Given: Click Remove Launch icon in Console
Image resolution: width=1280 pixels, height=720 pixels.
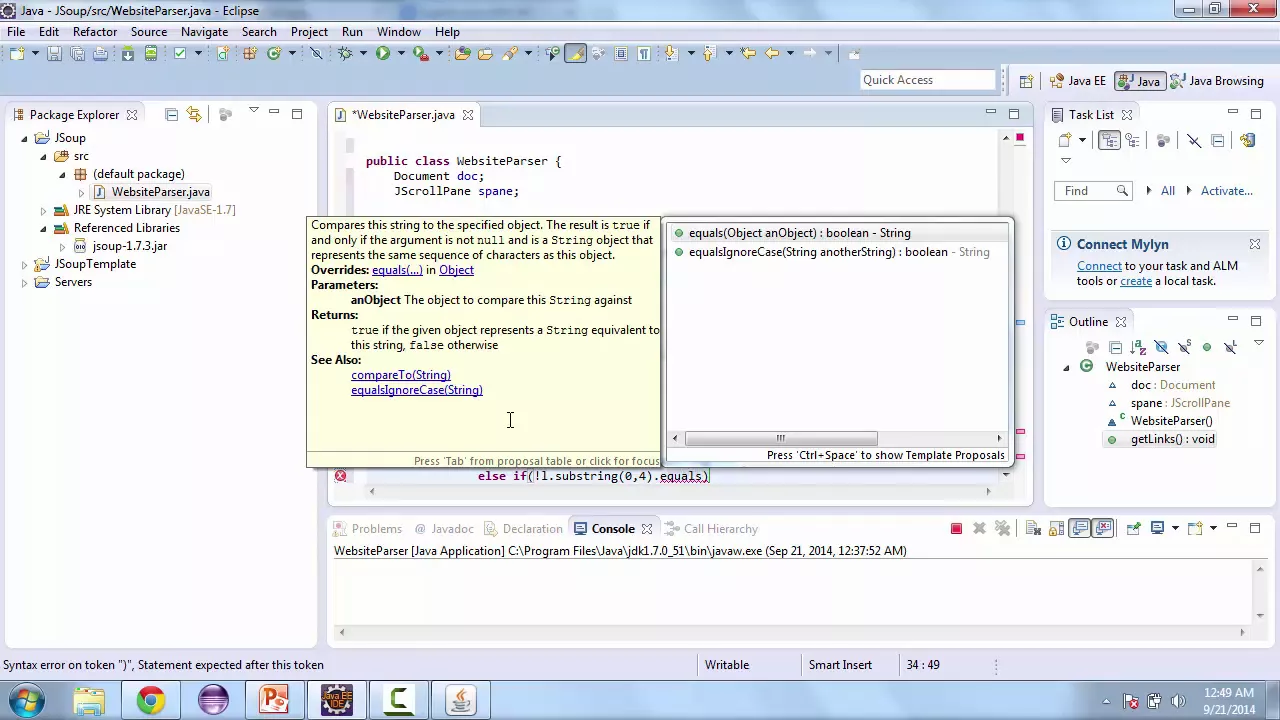Looking at the screenshot, I should coord(979,528).
